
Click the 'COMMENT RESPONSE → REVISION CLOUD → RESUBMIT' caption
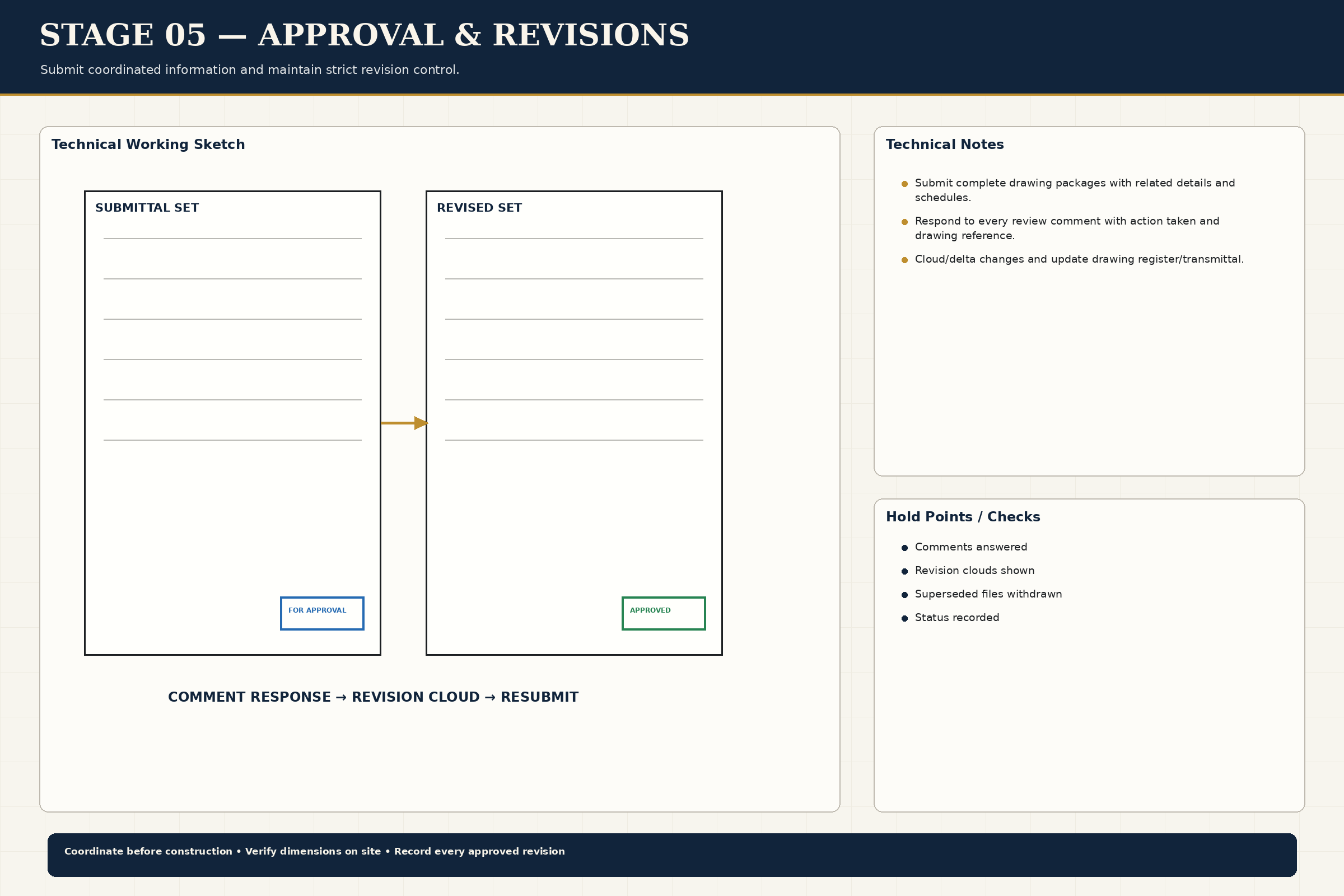click(x=373, y=697)
